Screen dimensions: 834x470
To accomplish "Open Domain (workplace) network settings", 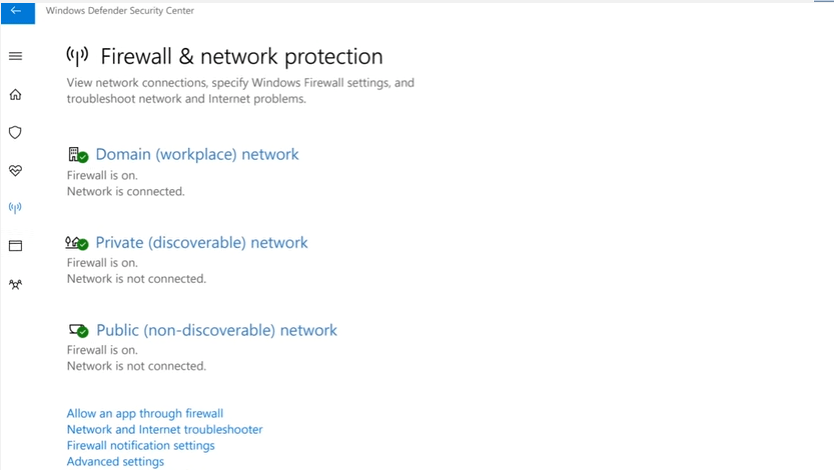I will coord(197,155).
